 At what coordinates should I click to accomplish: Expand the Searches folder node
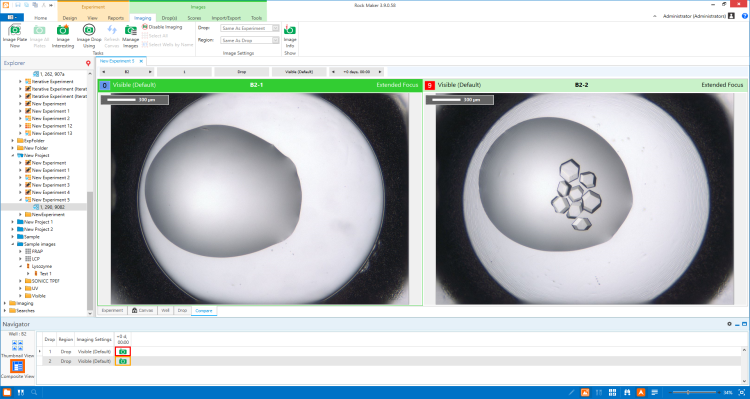click(5, 310)
